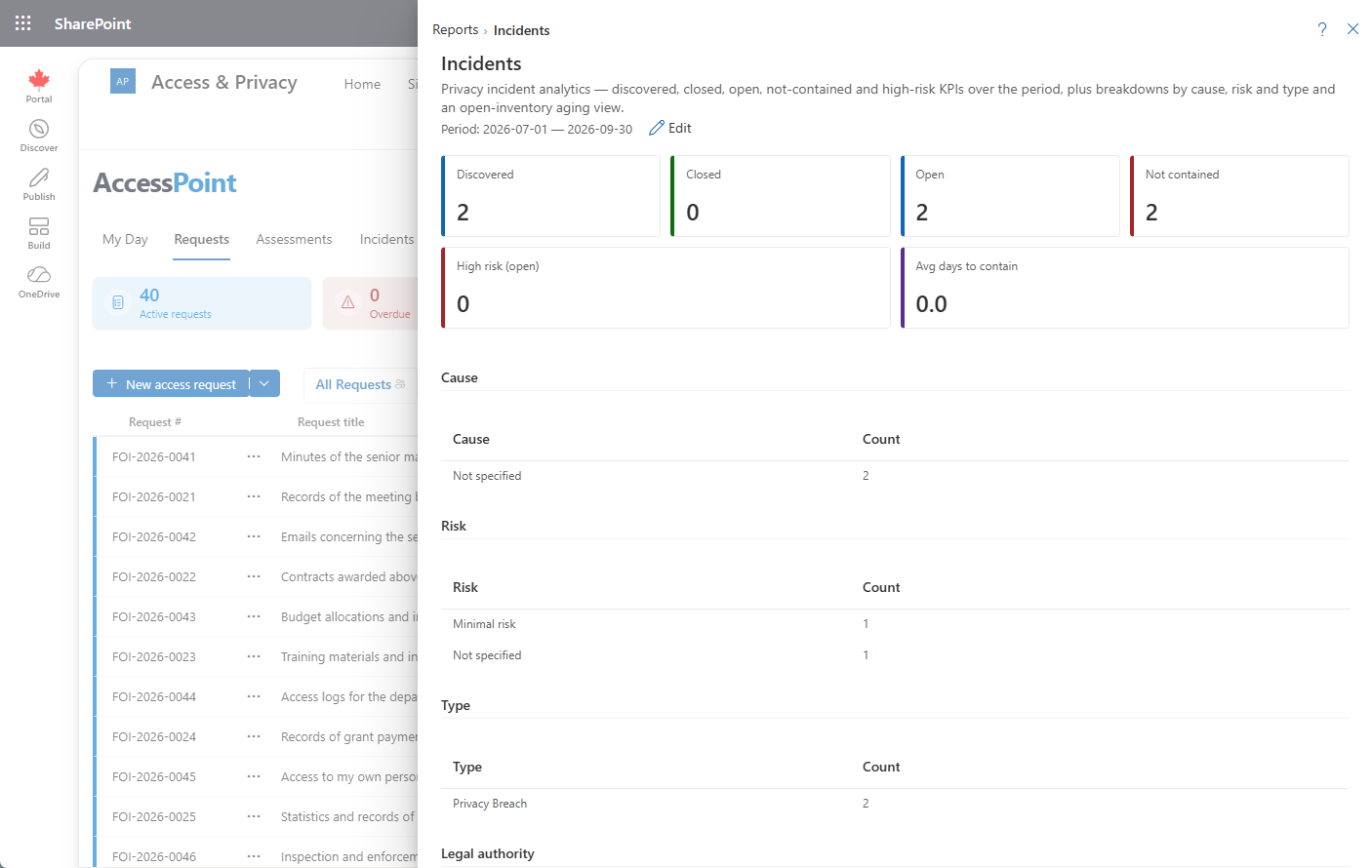This screenshot has width=1372, height=868.
Task: Open the actions menu for FOI-2026-0044
Action: click(254, 696)
